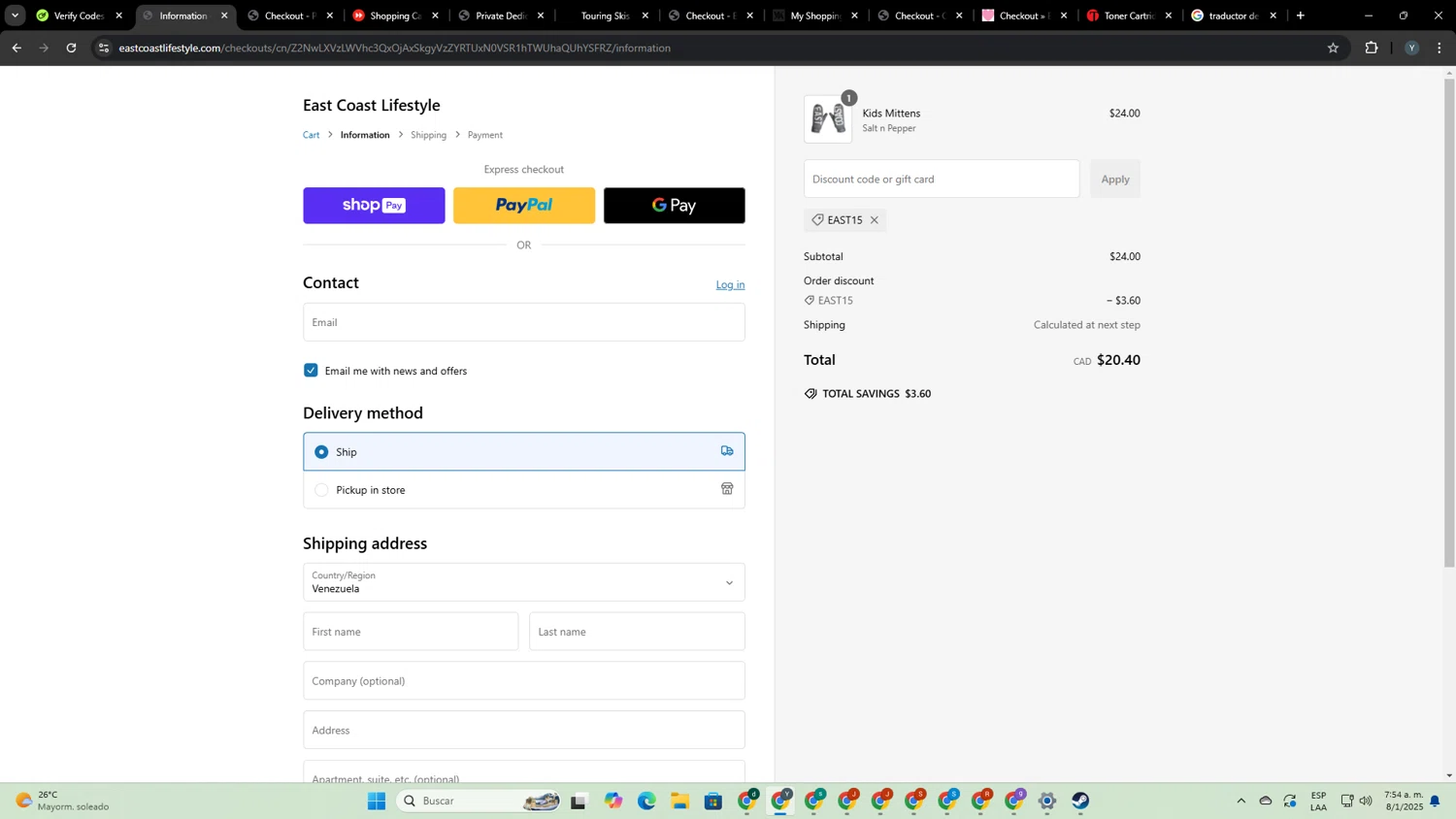Screen dimensions: 1456x819
Task: Select the Information breadcrumb step
Action: coord(365,135)
